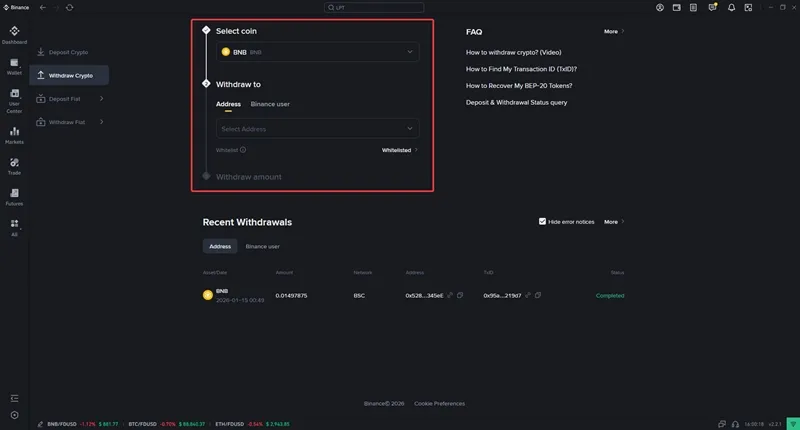Switch to Binance user tab under Withdraw to
Viewport: 800px width, 430px height.
point(270,104)
